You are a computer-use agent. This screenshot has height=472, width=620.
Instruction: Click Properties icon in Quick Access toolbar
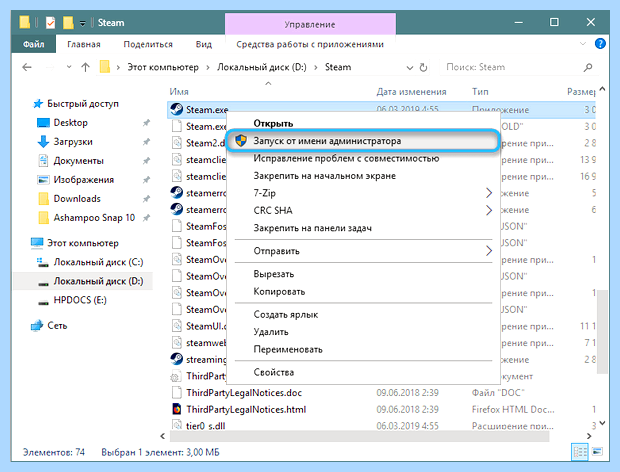click(x=50, y=23)
